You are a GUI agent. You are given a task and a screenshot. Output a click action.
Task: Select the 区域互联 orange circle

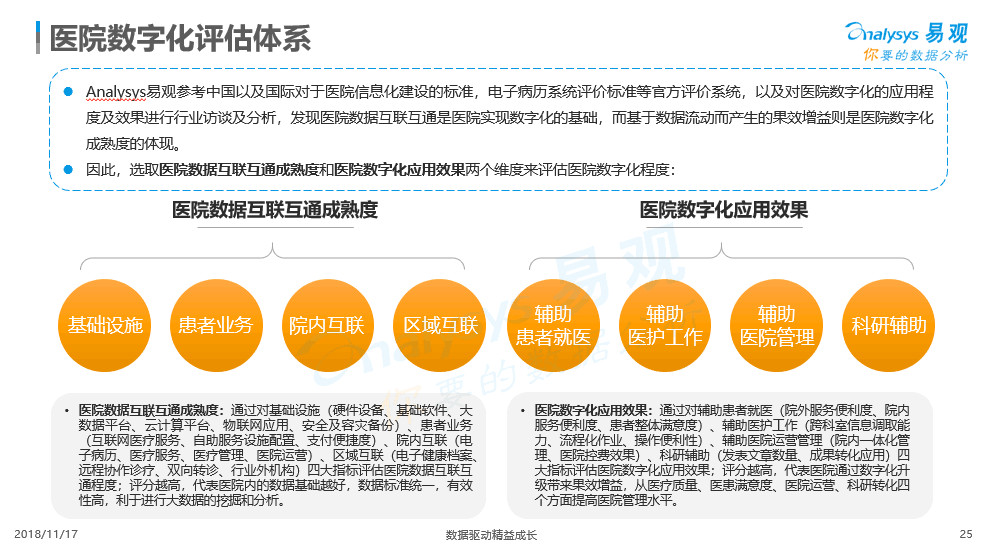tap(440, 325)
